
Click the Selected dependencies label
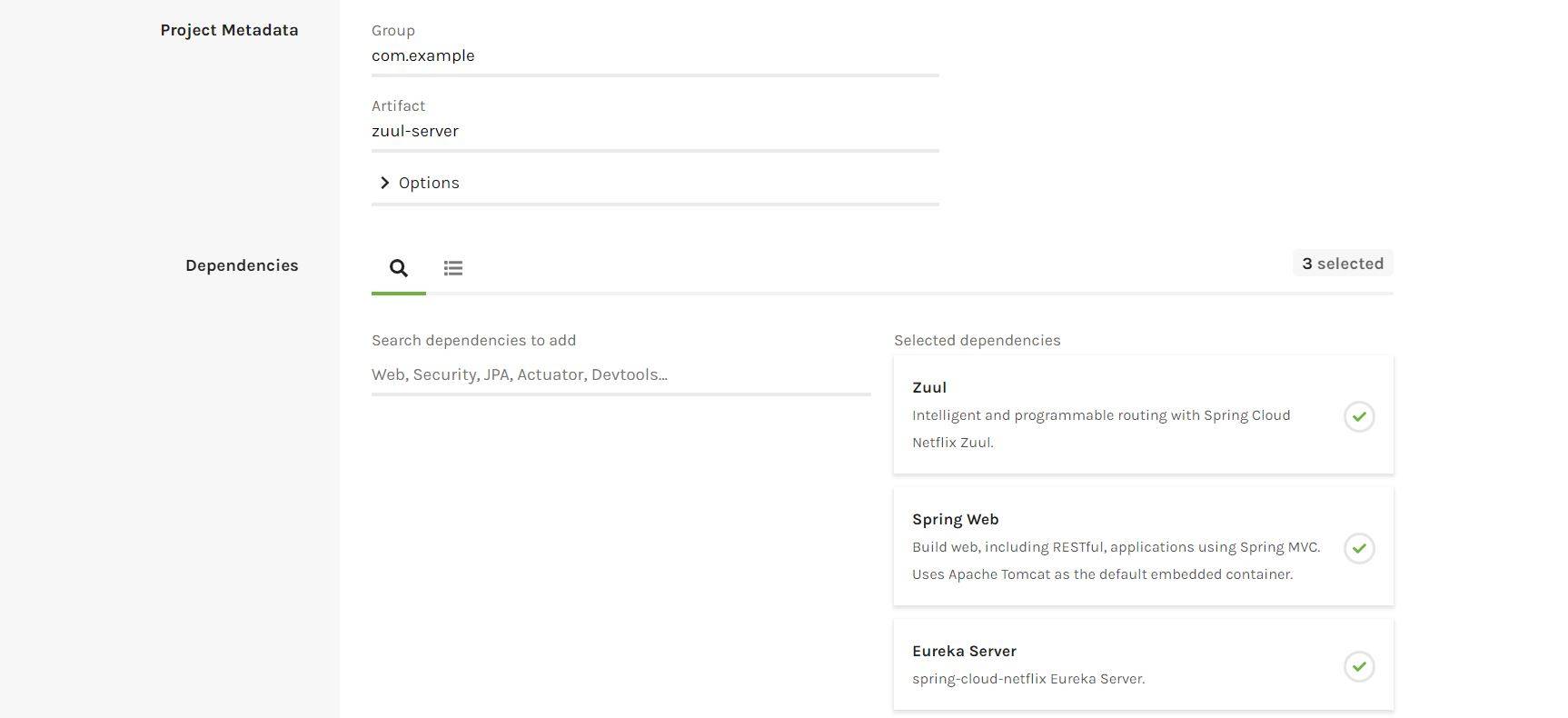[977, 340]
